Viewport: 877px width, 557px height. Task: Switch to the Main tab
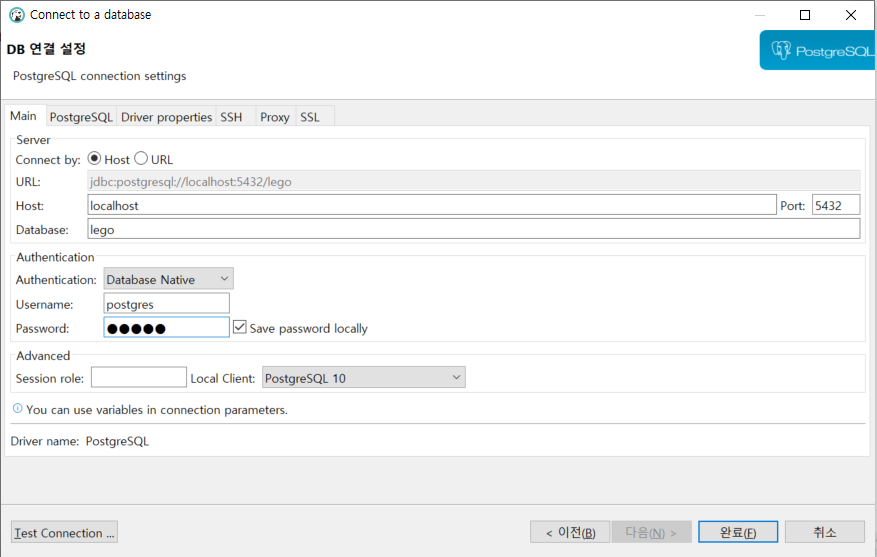click(23, 116)
